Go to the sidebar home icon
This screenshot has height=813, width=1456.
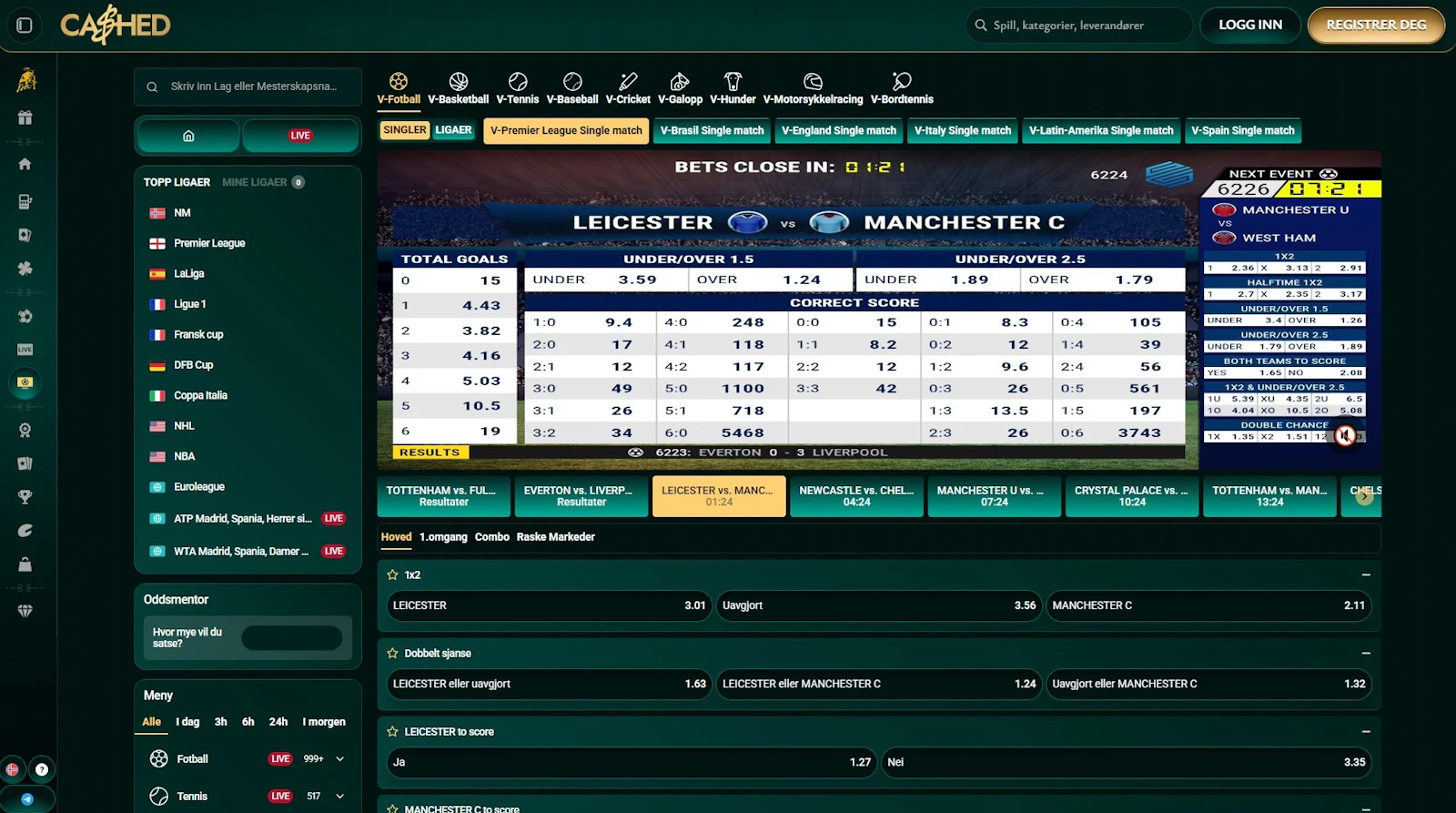[x=25, y=164]
